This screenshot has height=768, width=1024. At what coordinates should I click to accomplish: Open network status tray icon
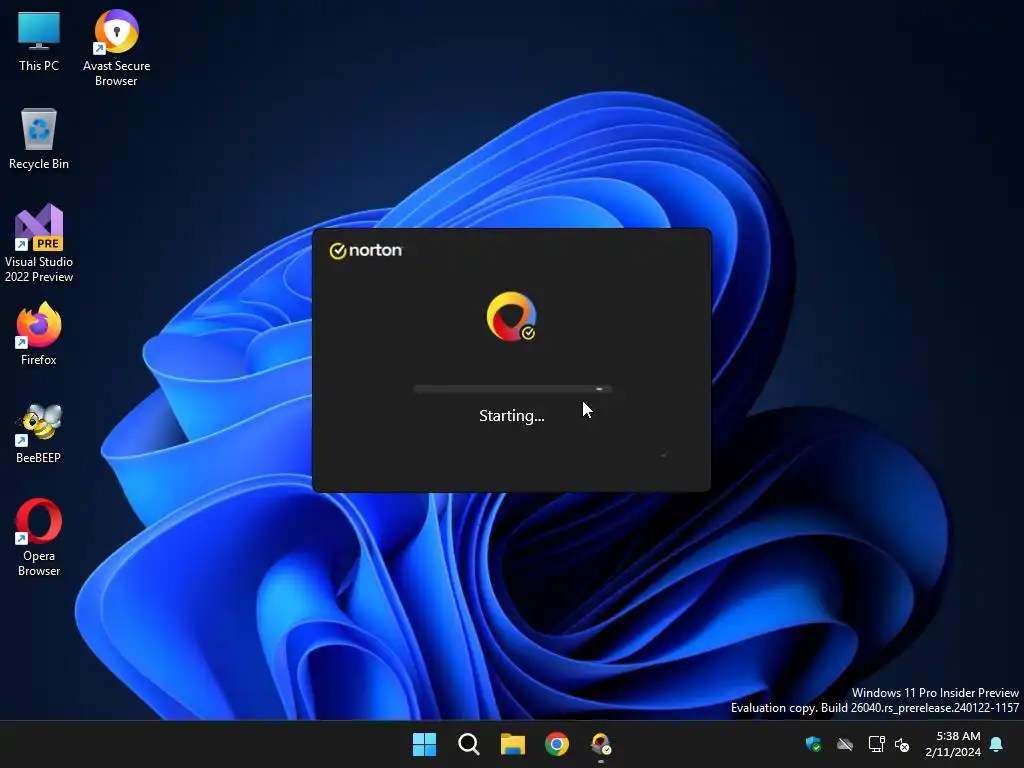point(876,744)
